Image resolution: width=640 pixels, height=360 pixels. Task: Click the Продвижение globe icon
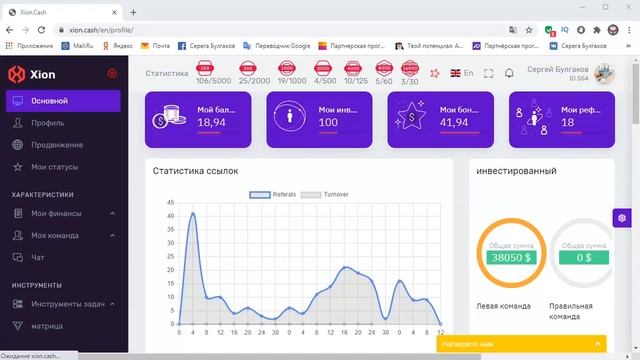point(18,145)
